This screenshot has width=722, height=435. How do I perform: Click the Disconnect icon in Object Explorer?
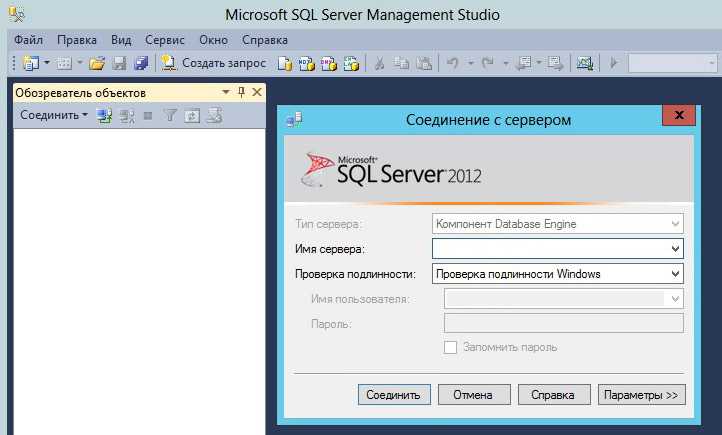click(127, 116)
